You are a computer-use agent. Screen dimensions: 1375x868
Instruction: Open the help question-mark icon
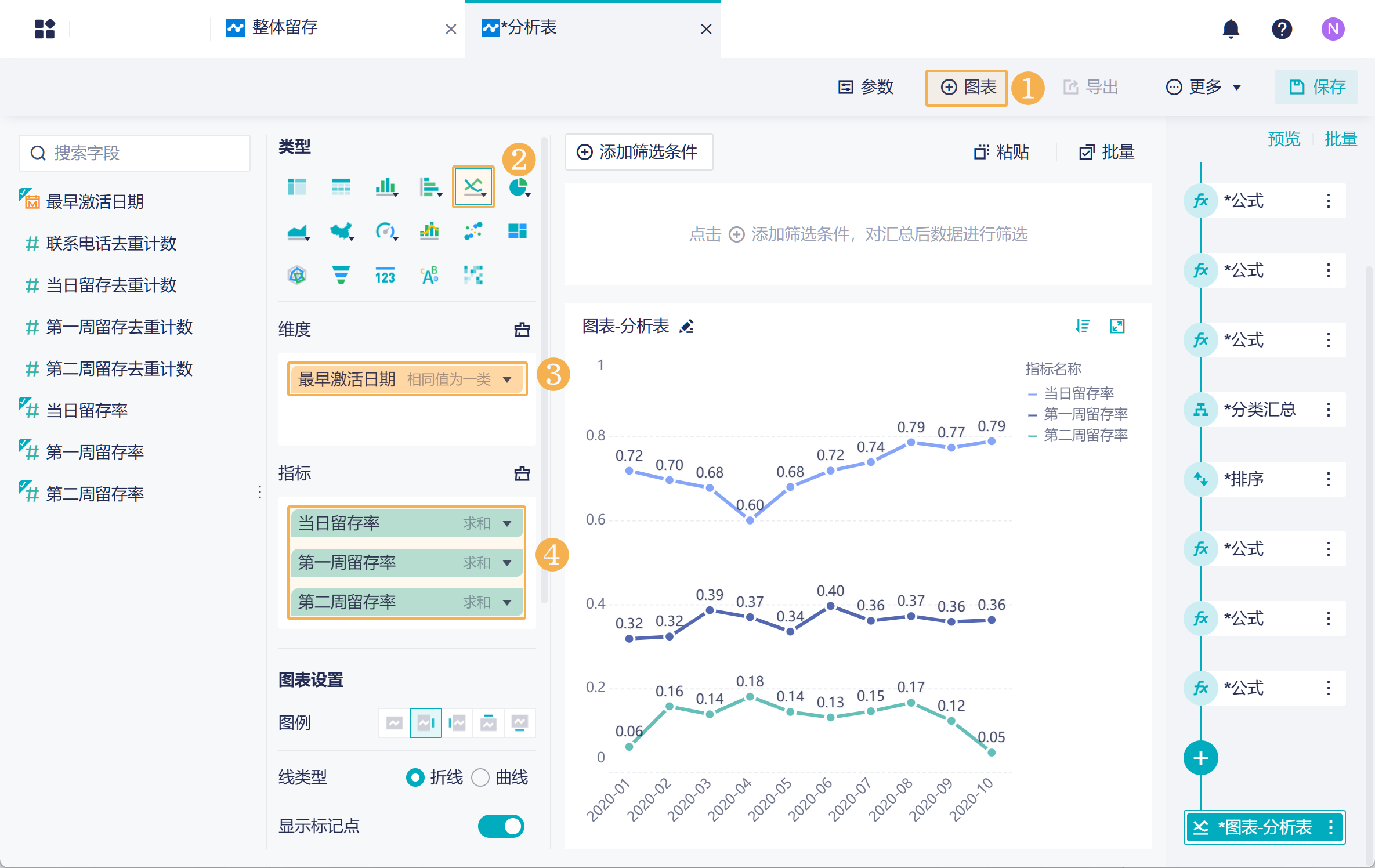coord(1282,28)
